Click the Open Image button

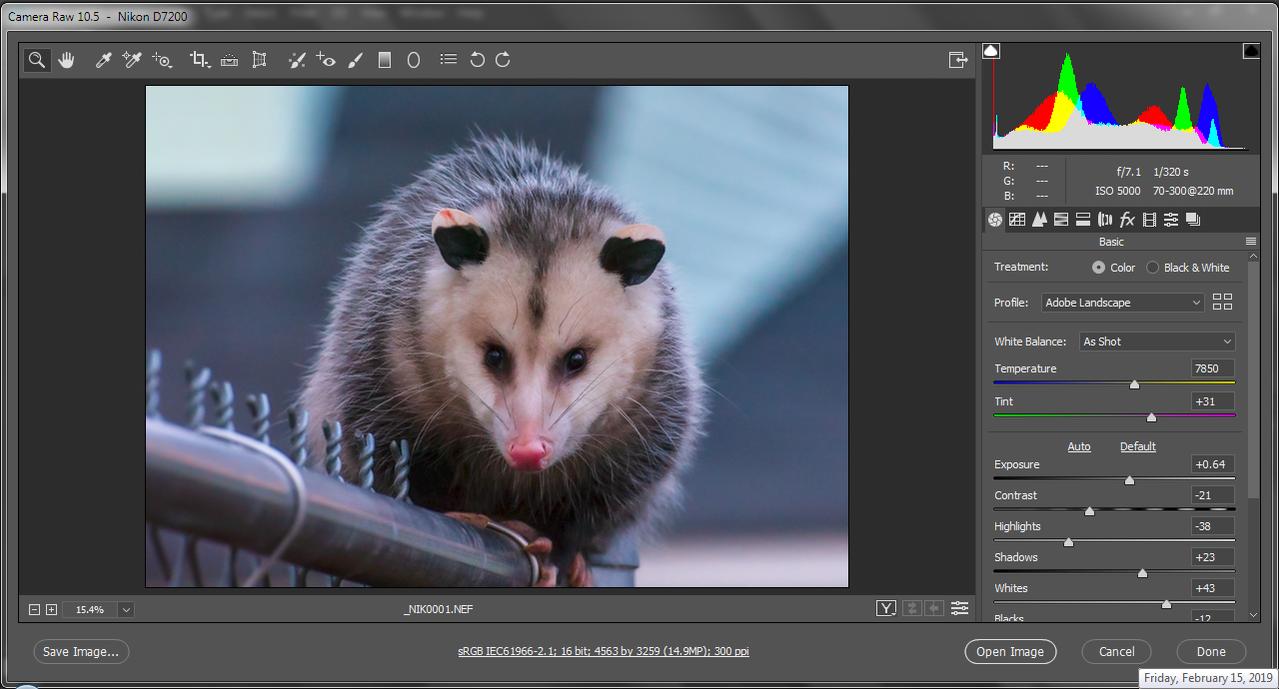coord(1010,652)
